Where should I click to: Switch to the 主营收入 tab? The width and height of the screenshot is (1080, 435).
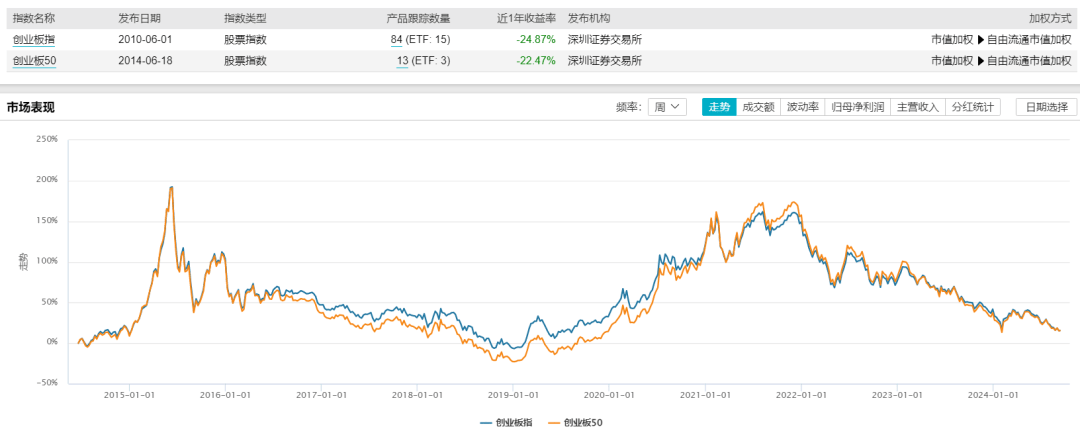pyautogui.click(x=917, y=107)
